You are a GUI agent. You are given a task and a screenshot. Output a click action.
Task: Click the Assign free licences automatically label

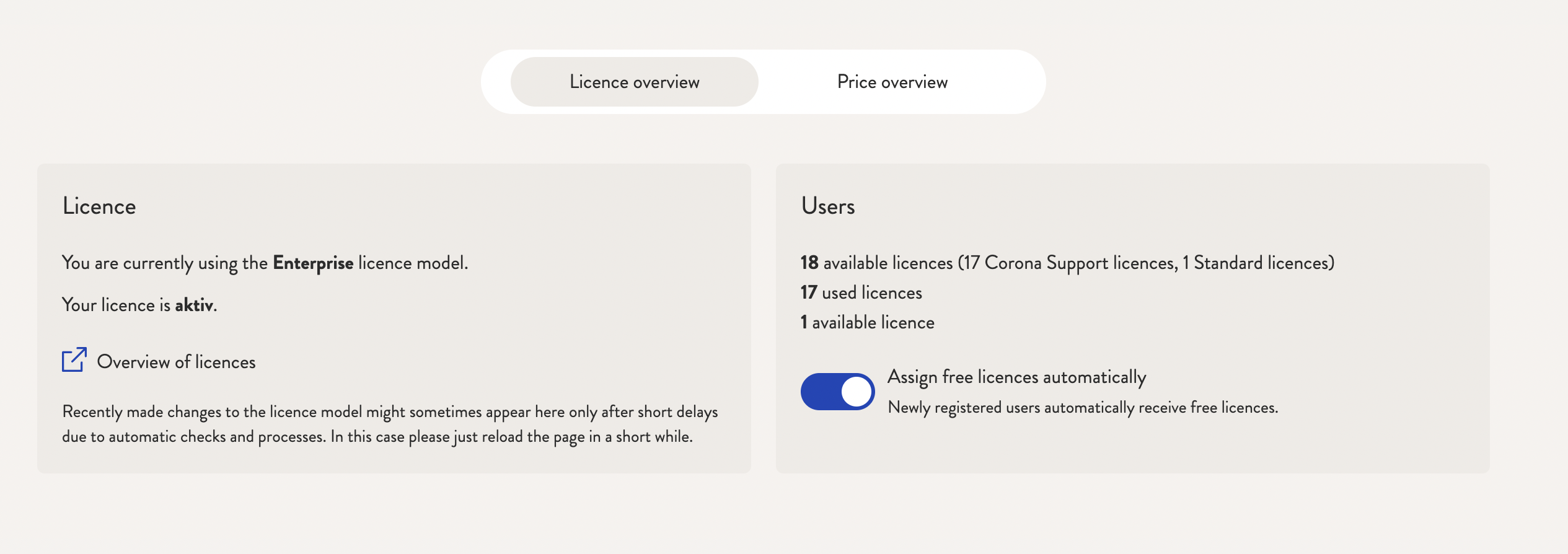(x=1016, y=377)
